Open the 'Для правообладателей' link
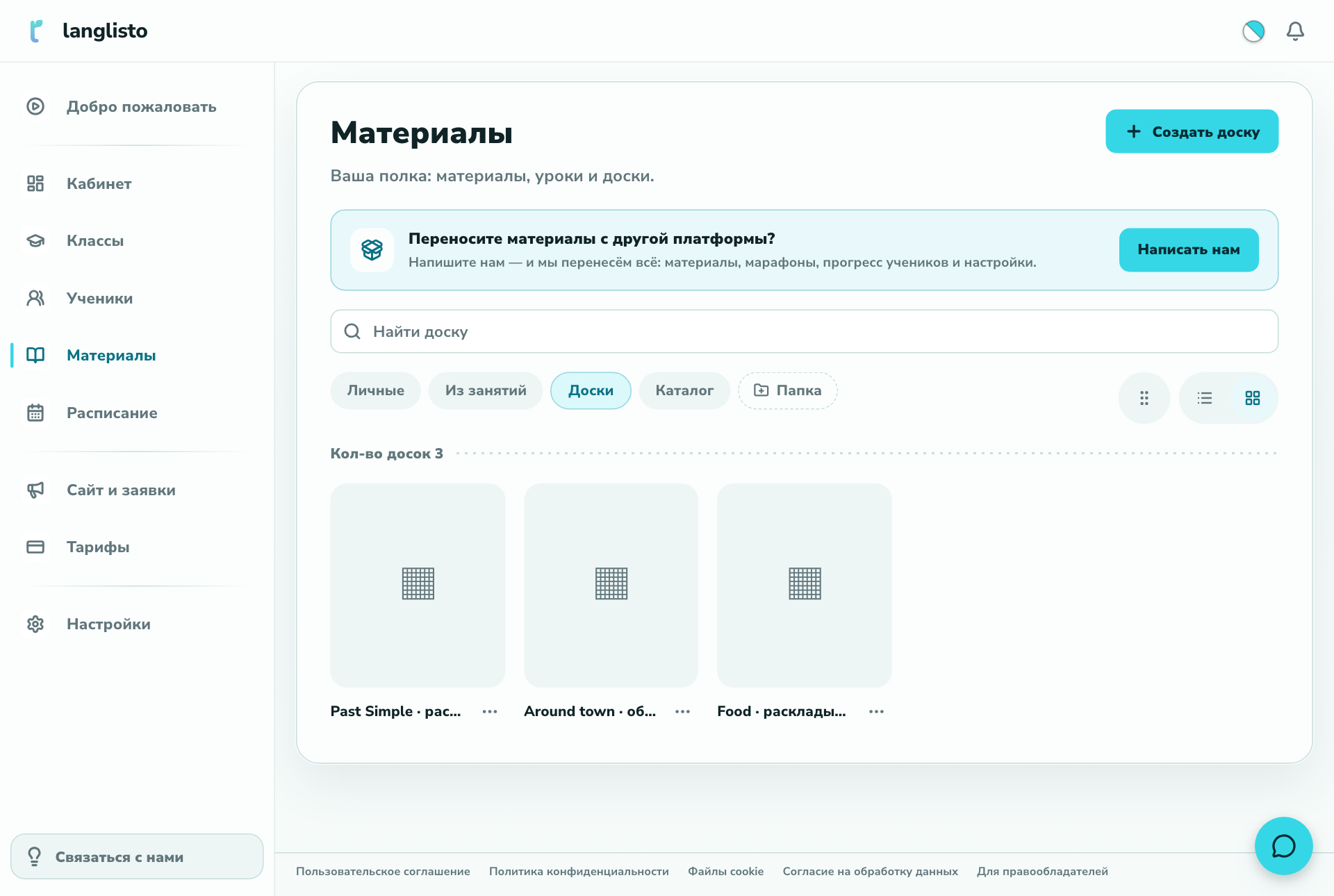Image resolution: width=1334 pixels, height=896 pixels. [1042, 871]
